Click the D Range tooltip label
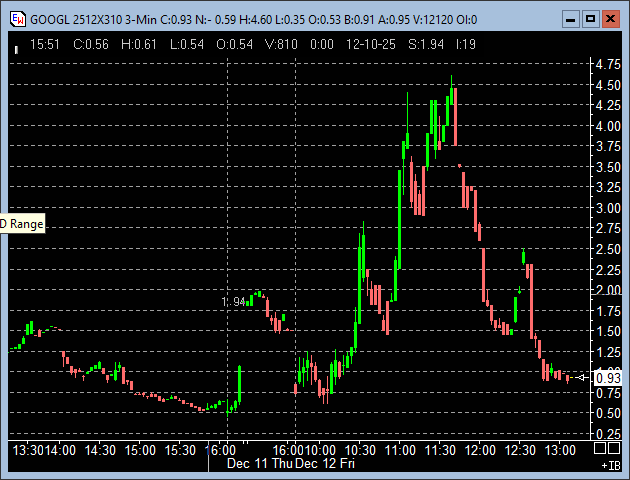 [22, 225]
